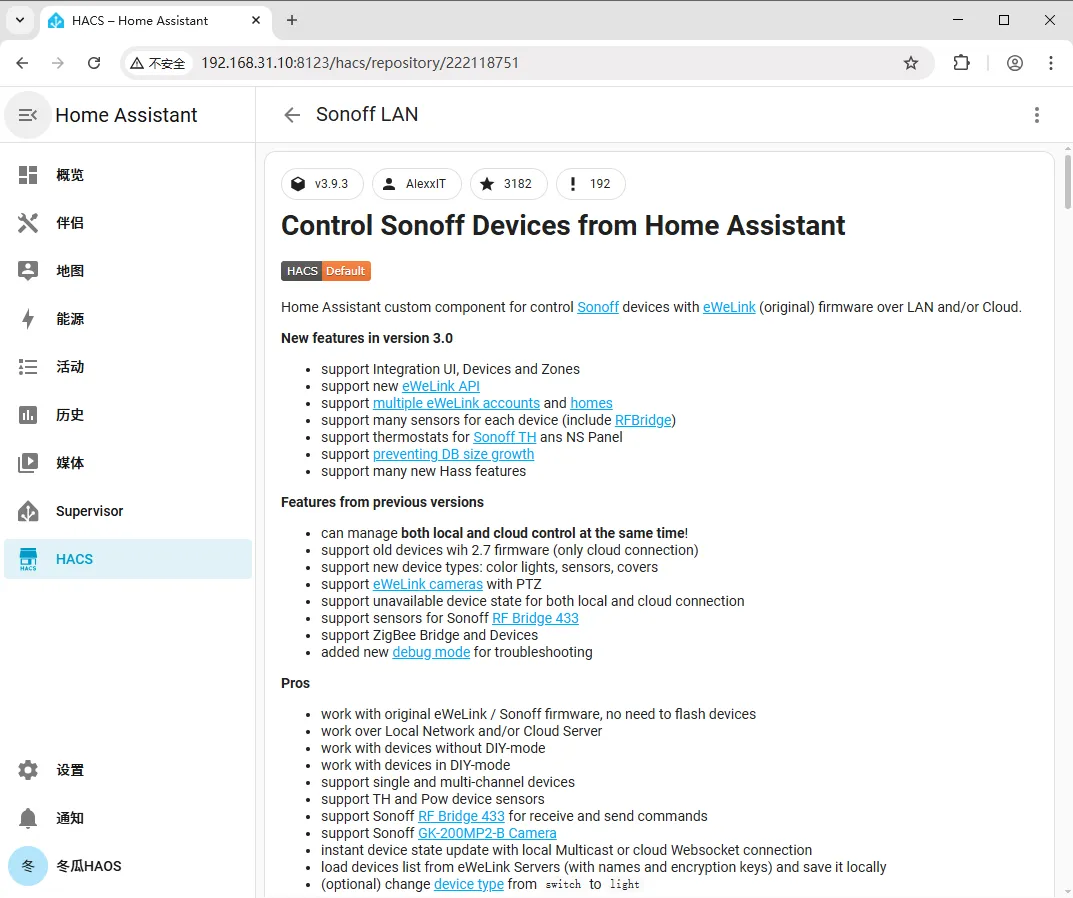Image resolution: width=1073 pixels, height=898 pixels.
Task: Open Chrome three-dot menu
Action: 1050,63
